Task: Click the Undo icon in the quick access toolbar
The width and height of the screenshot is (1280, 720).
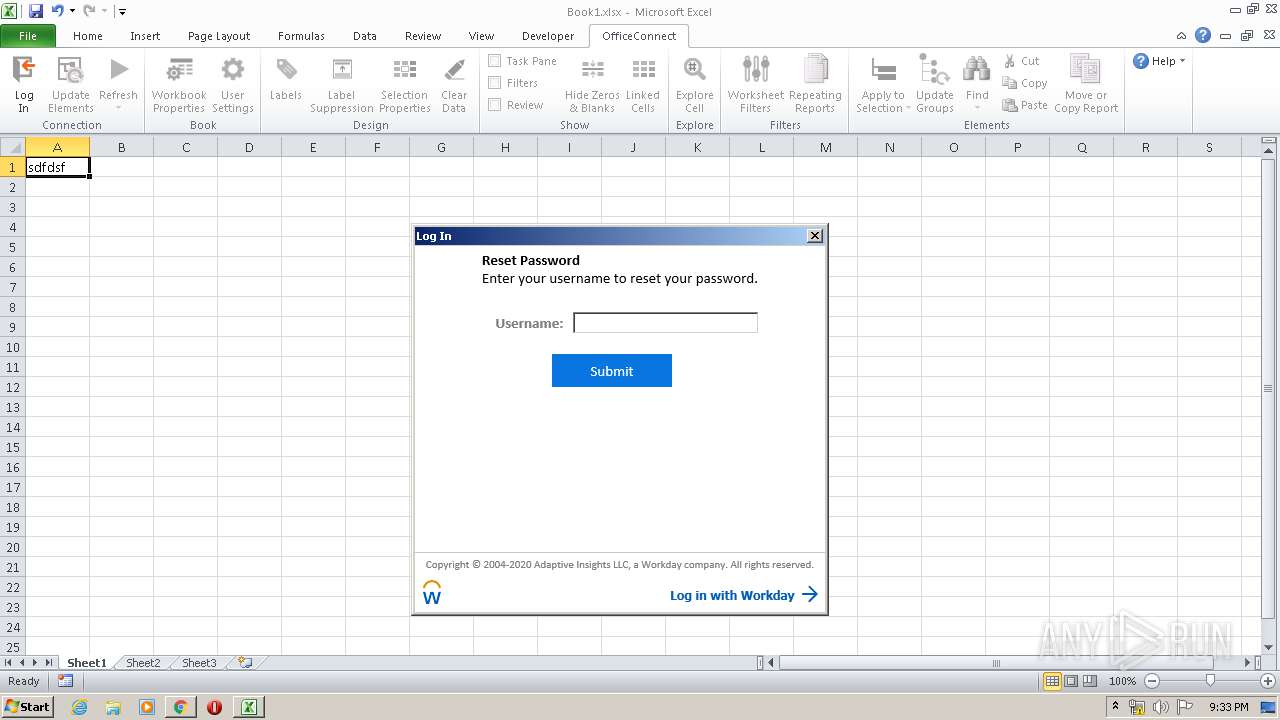Action: tap(57, 11)
